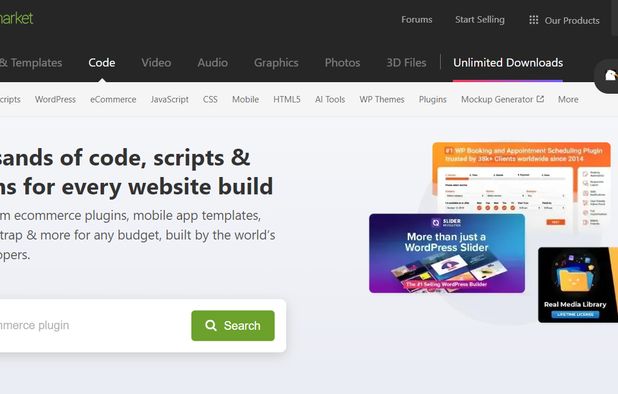618x394 pixels.
Task: Expand the More subcategory menu
Action: tap(568, 99)
